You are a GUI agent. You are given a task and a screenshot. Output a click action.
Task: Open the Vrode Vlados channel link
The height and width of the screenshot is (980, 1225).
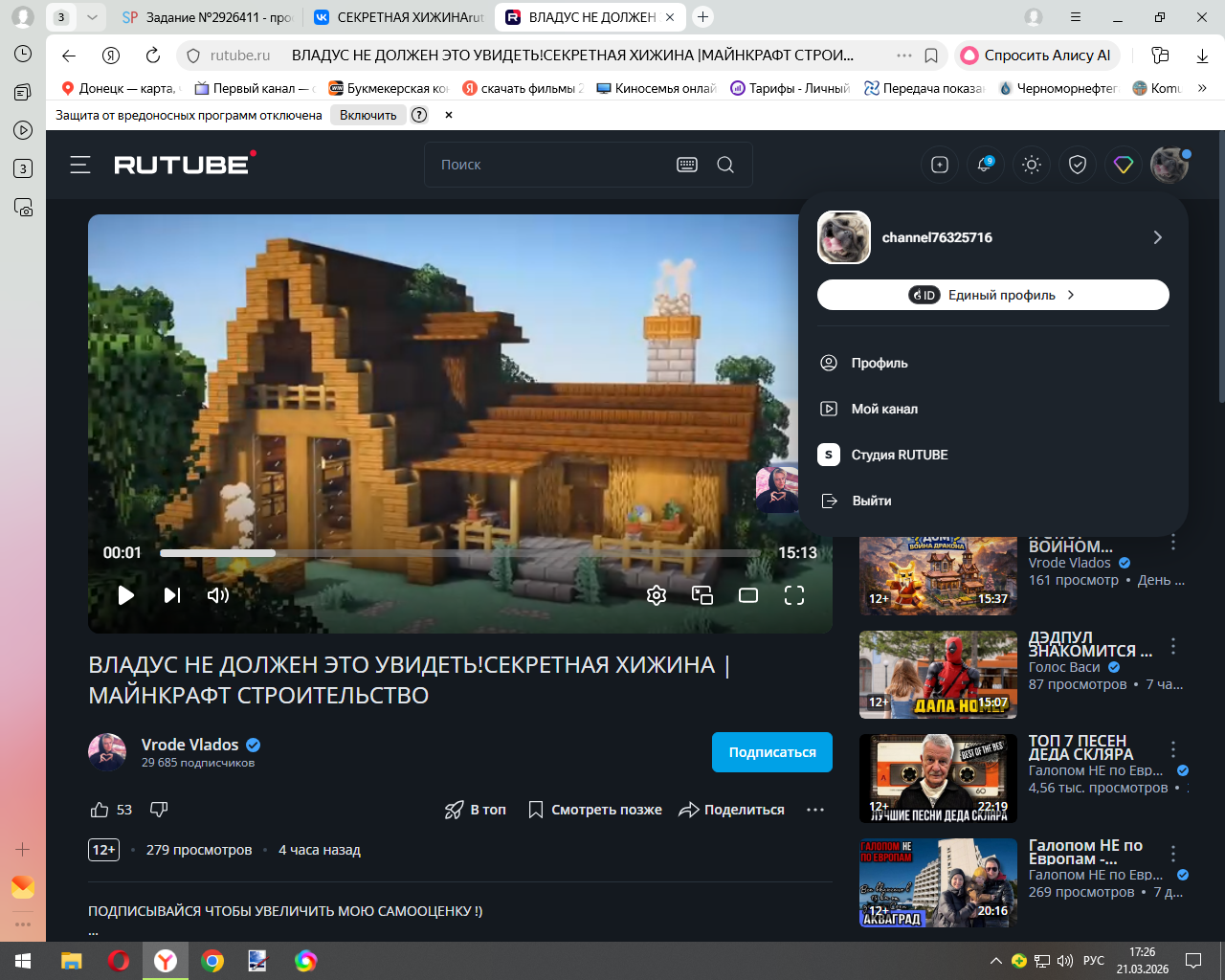point(190,745)
